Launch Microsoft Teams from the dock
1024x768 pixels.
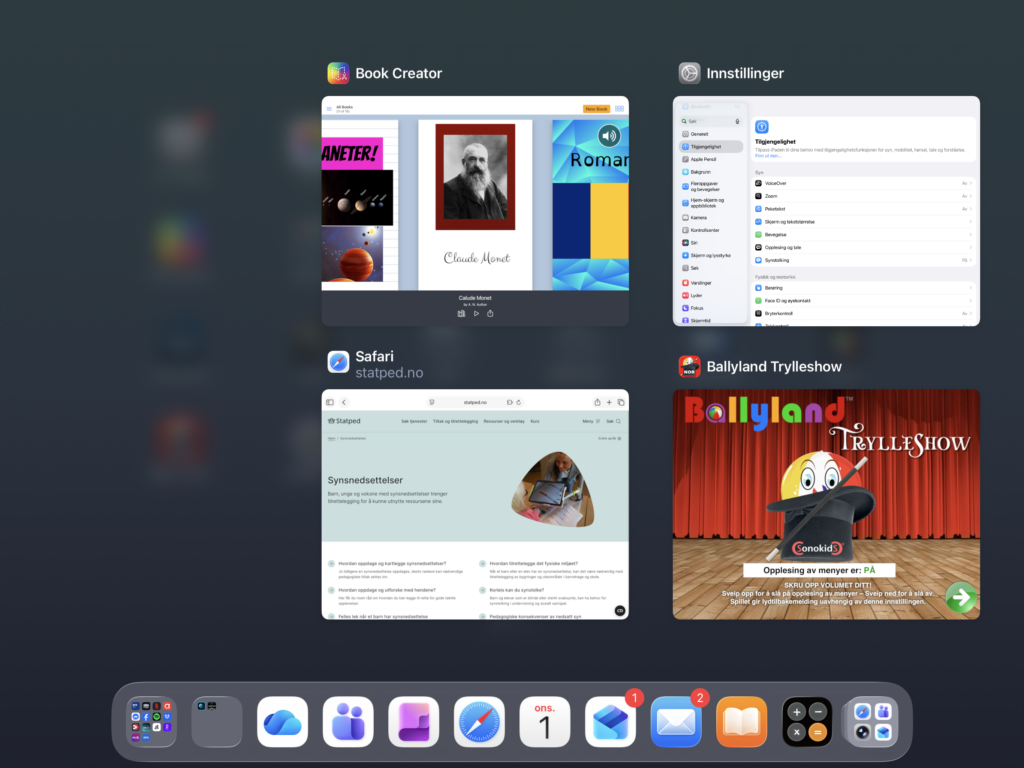tap(348, 722)
